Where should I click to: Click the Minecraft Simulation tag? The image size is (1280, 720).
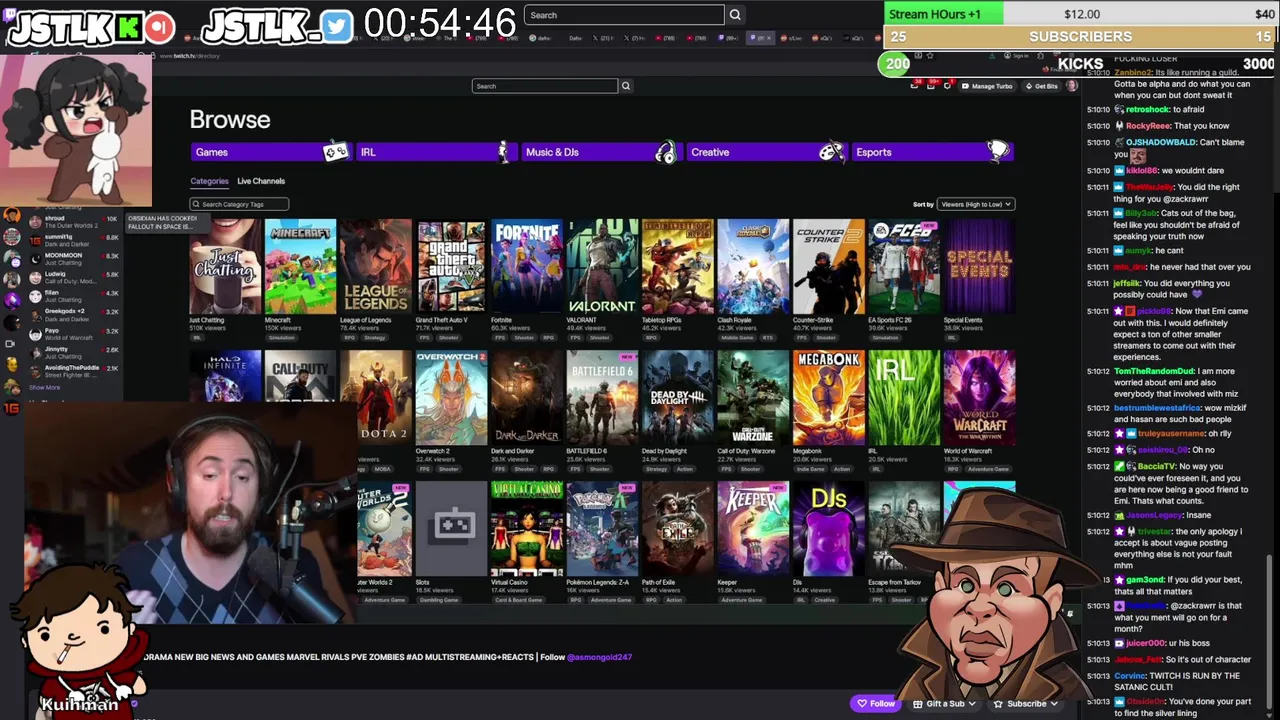pos(282,337)
